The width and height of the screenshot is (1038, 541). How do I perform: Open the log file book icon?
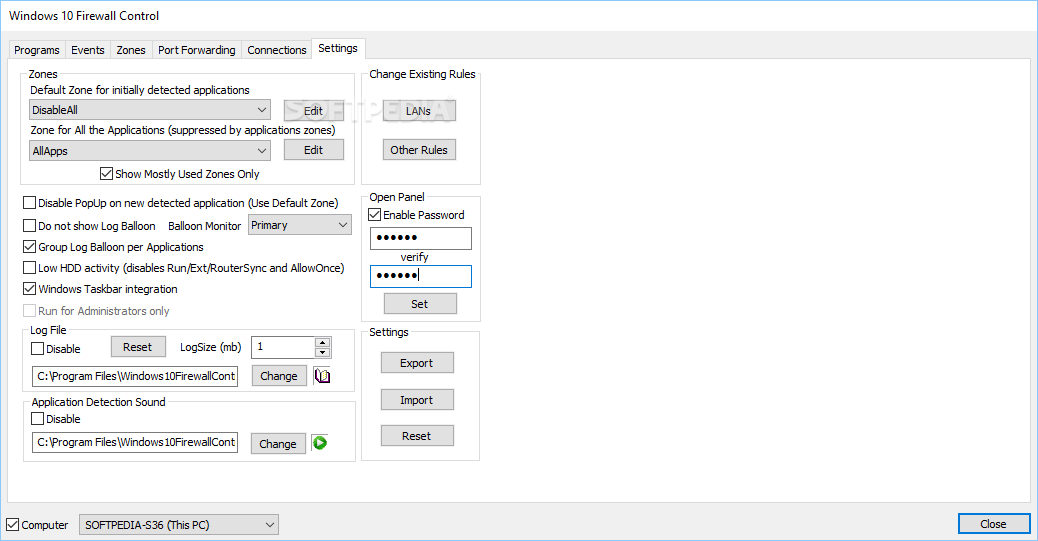click(x=322, y=376)
